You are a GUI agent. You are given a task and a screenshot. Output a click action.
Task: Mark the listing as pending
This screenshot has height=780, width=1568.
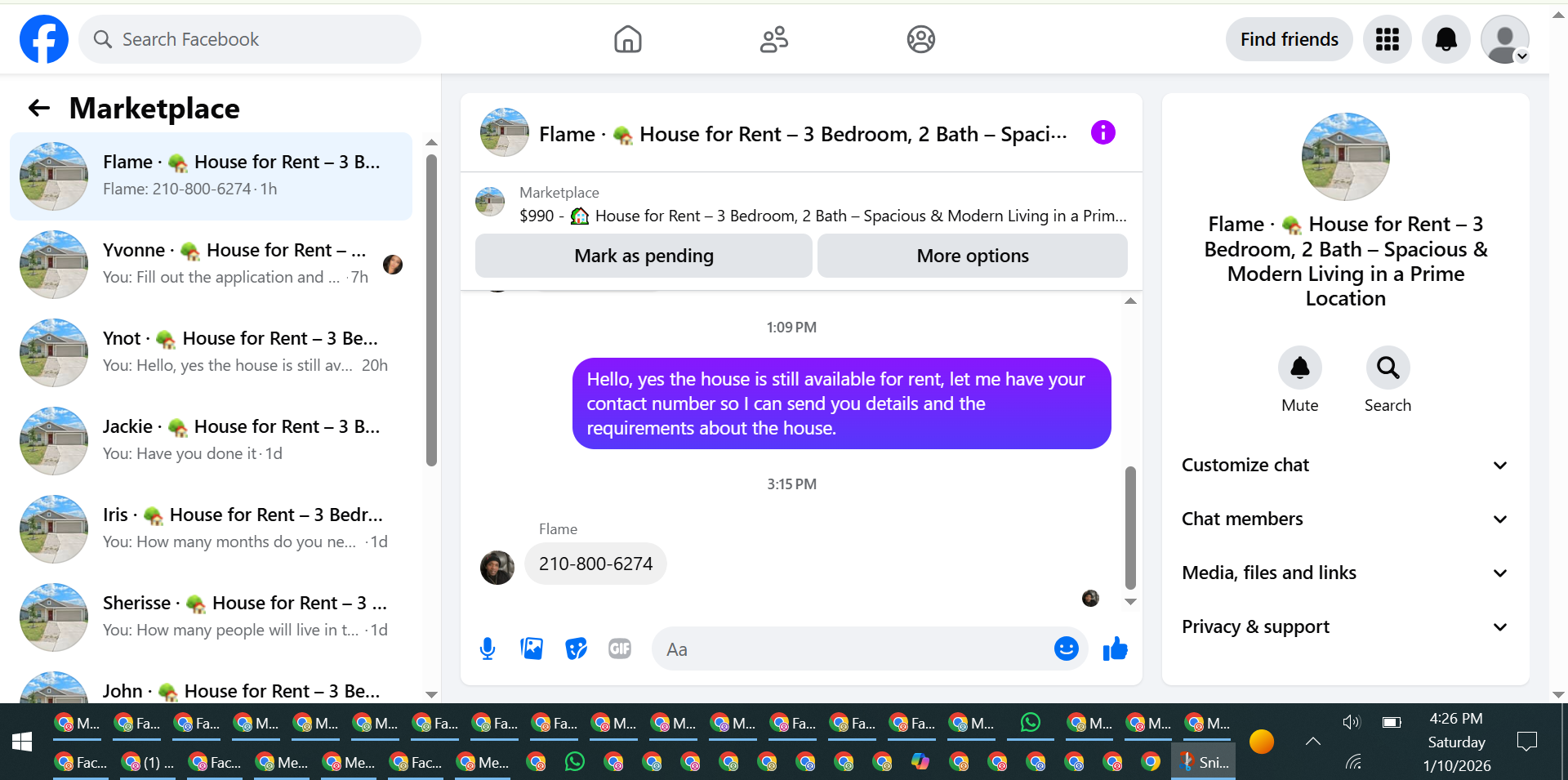(x=644, y=256)
